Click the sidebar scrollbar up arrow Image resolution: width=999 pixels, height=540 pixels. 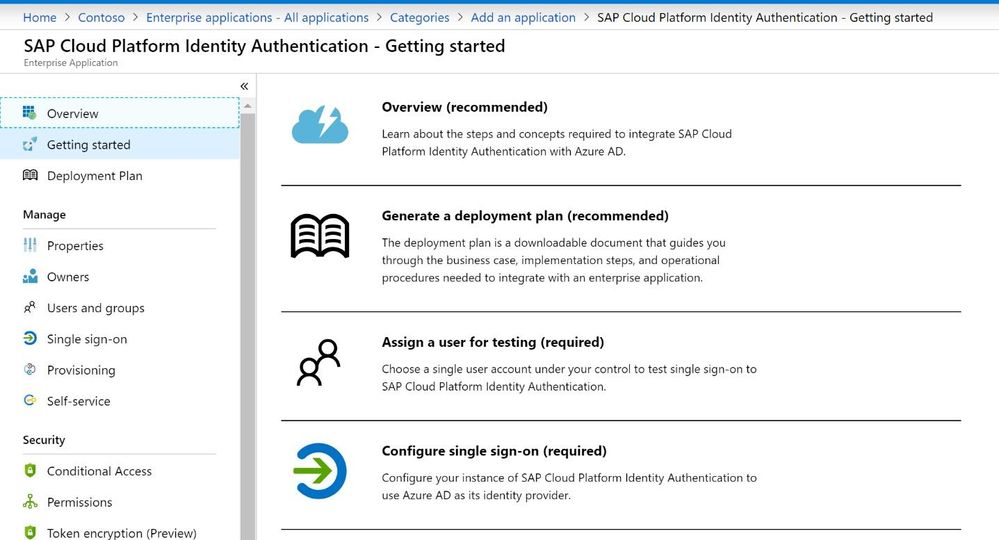[248, 106]
